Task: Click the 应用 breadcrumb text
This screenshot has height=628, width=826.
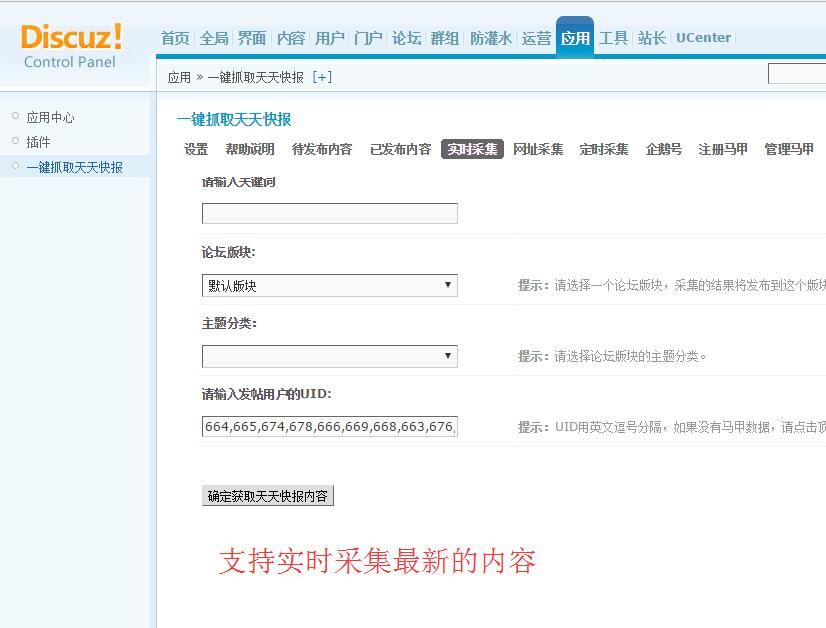Action: tap(179, 77)
